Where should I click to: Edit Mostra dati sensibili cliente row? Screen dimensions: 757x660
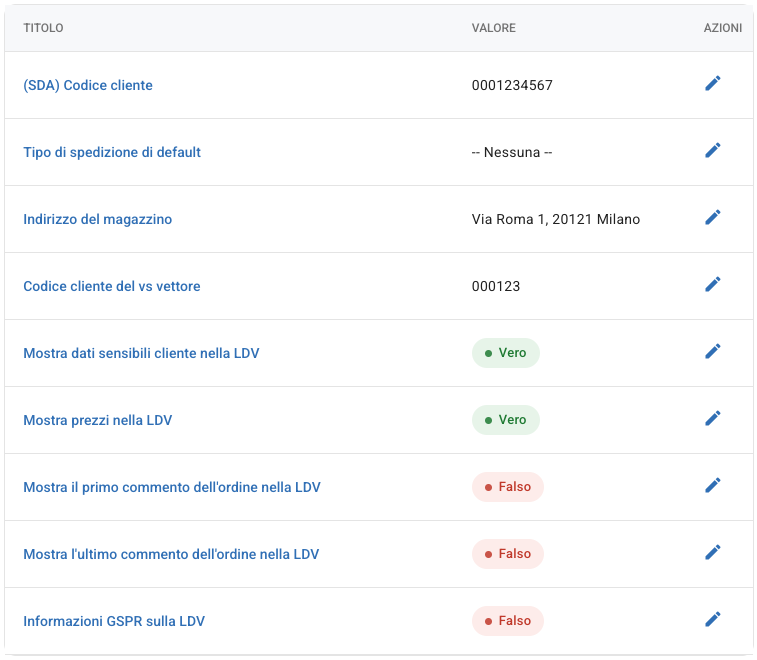pyautogui.click(x=713, y=352)
